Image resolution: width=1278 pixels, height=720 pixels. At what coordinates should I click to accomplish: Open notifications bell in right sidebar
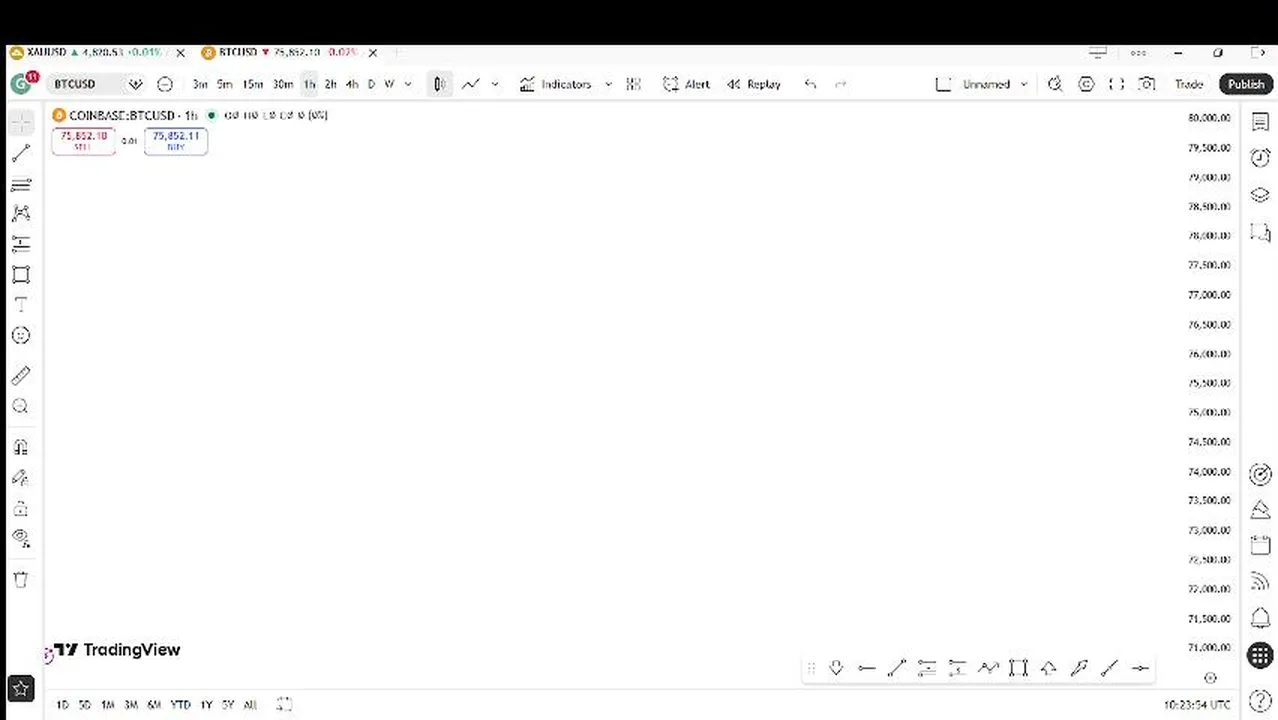pyautogui.click(x=1260, y=619)
